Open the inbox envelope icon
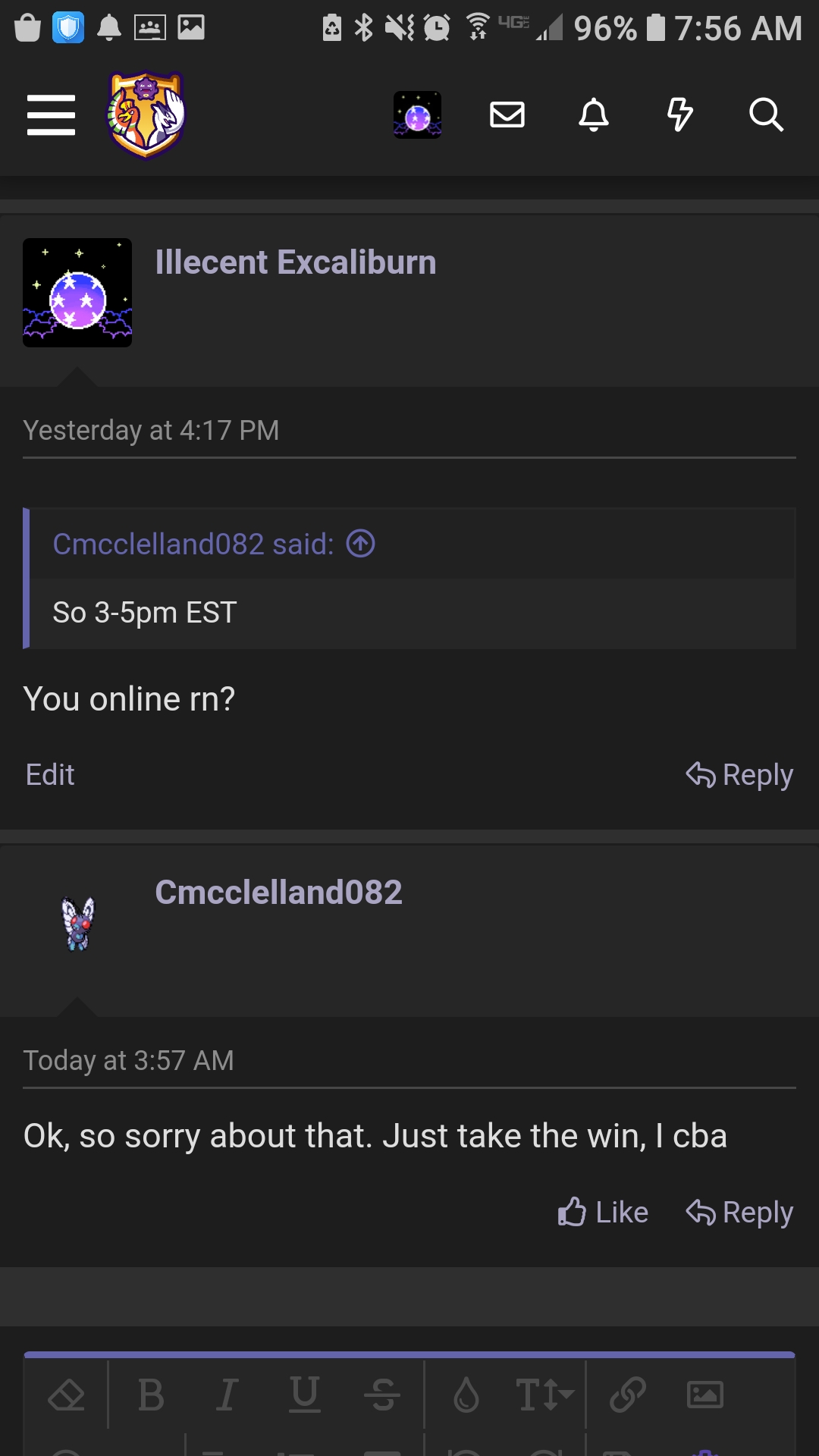The width and height of the screenshot is (819, 1456). [x=507, y=115]
